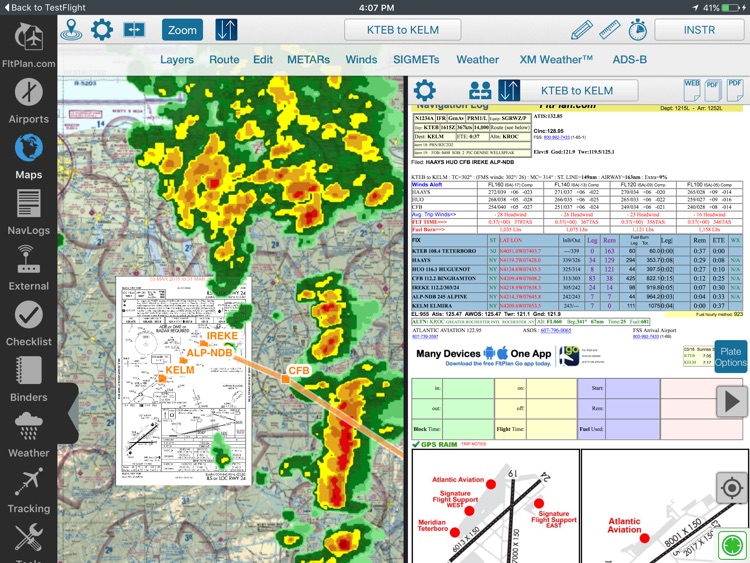Open the Route menu

(224, 59)
